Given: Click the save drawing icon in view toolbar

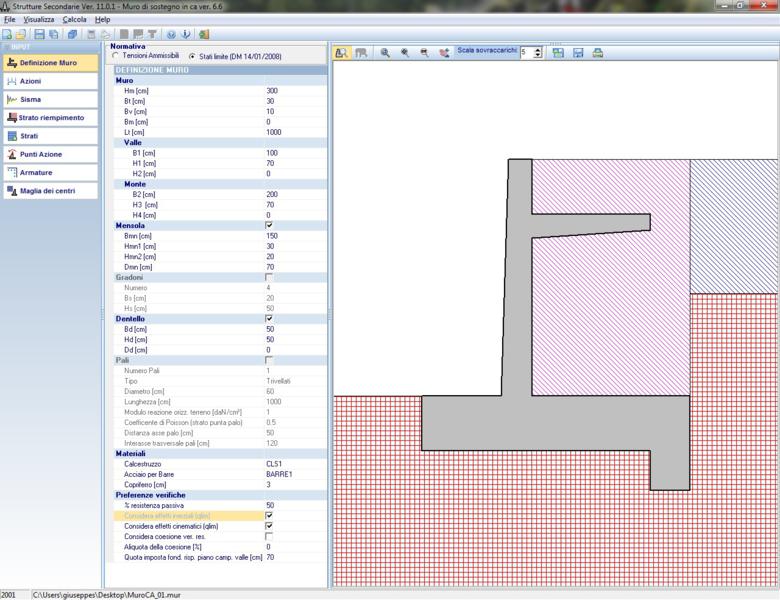Looking at the screenshot, I should [x=578, y=52].
